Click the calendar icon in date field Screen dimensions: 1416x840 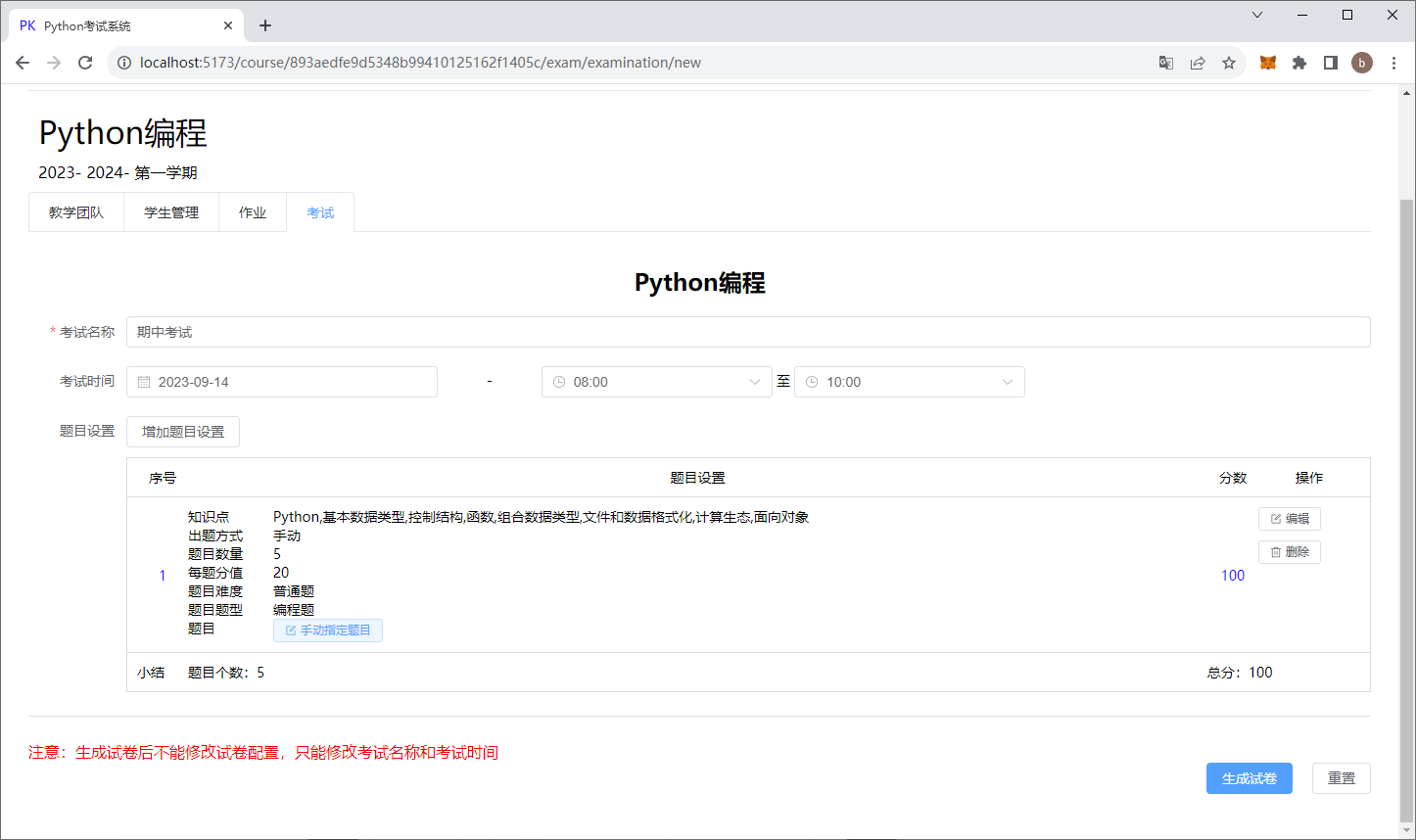[144, 382]
